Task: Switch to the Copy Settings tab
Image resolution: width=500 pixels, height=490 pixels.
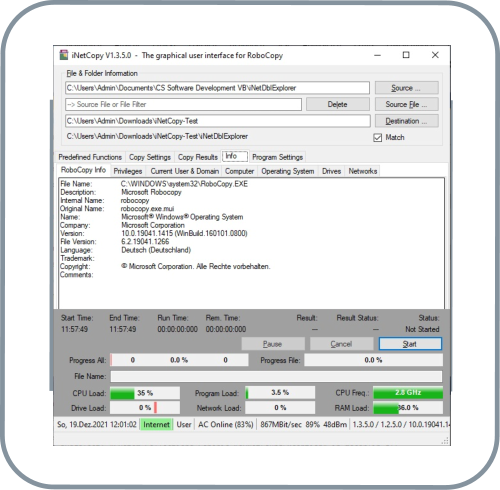Action: [x=150, y=157]
